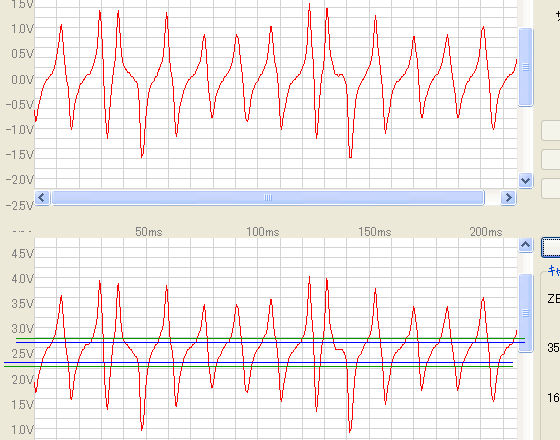
Task: Click the 200ms time axis label
Action: click(x=486, y=232)
